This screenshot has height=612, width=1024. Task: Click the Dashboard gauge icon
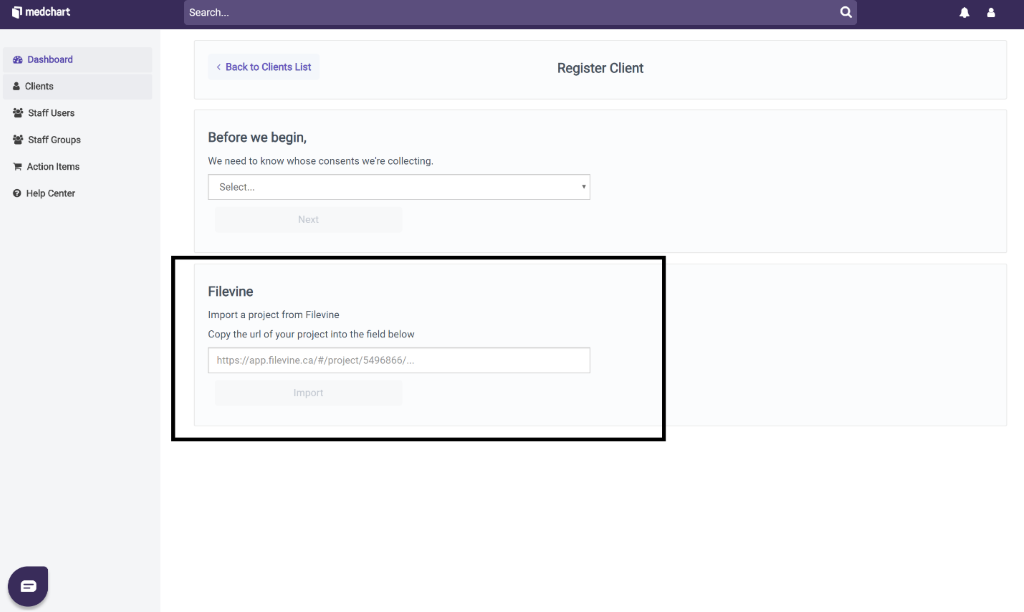click(x=18, y=59)
